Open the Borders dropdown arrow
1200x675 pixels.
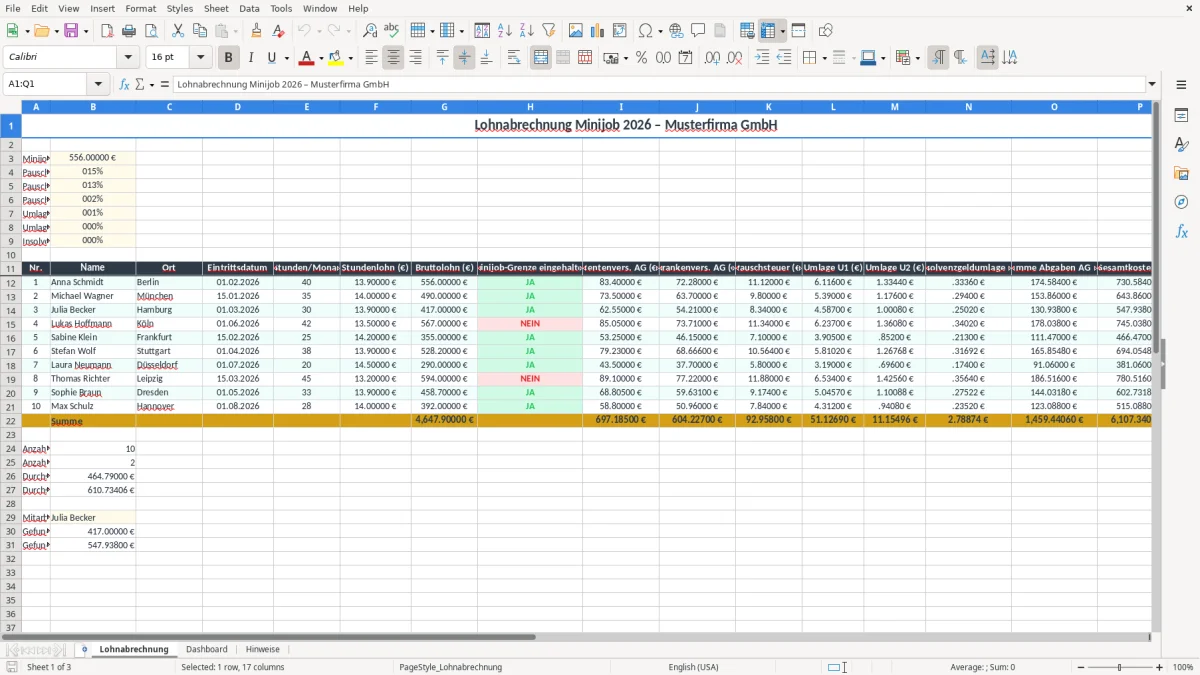click(823, 58)
